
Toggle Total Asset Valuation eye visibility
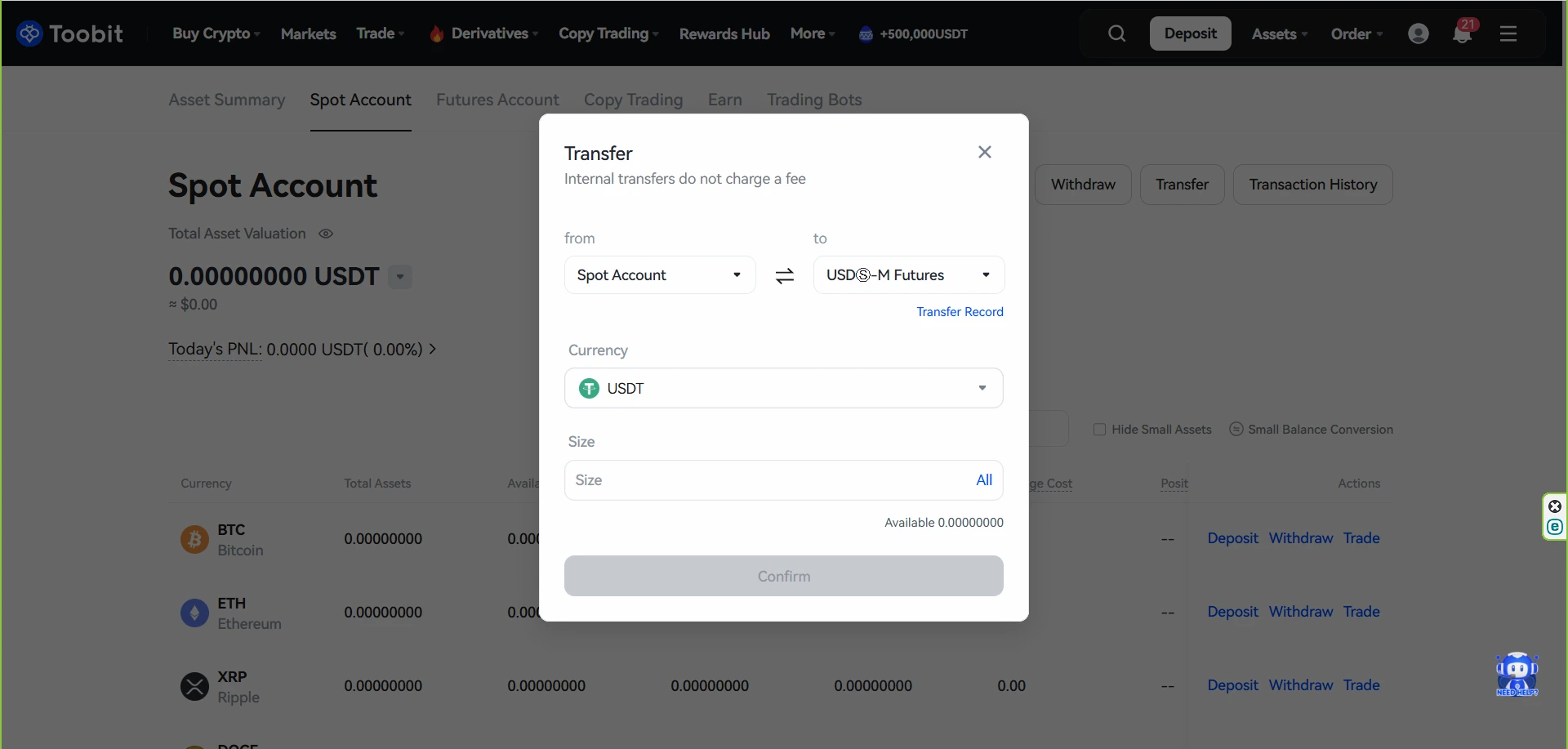(x=326, y=234)
